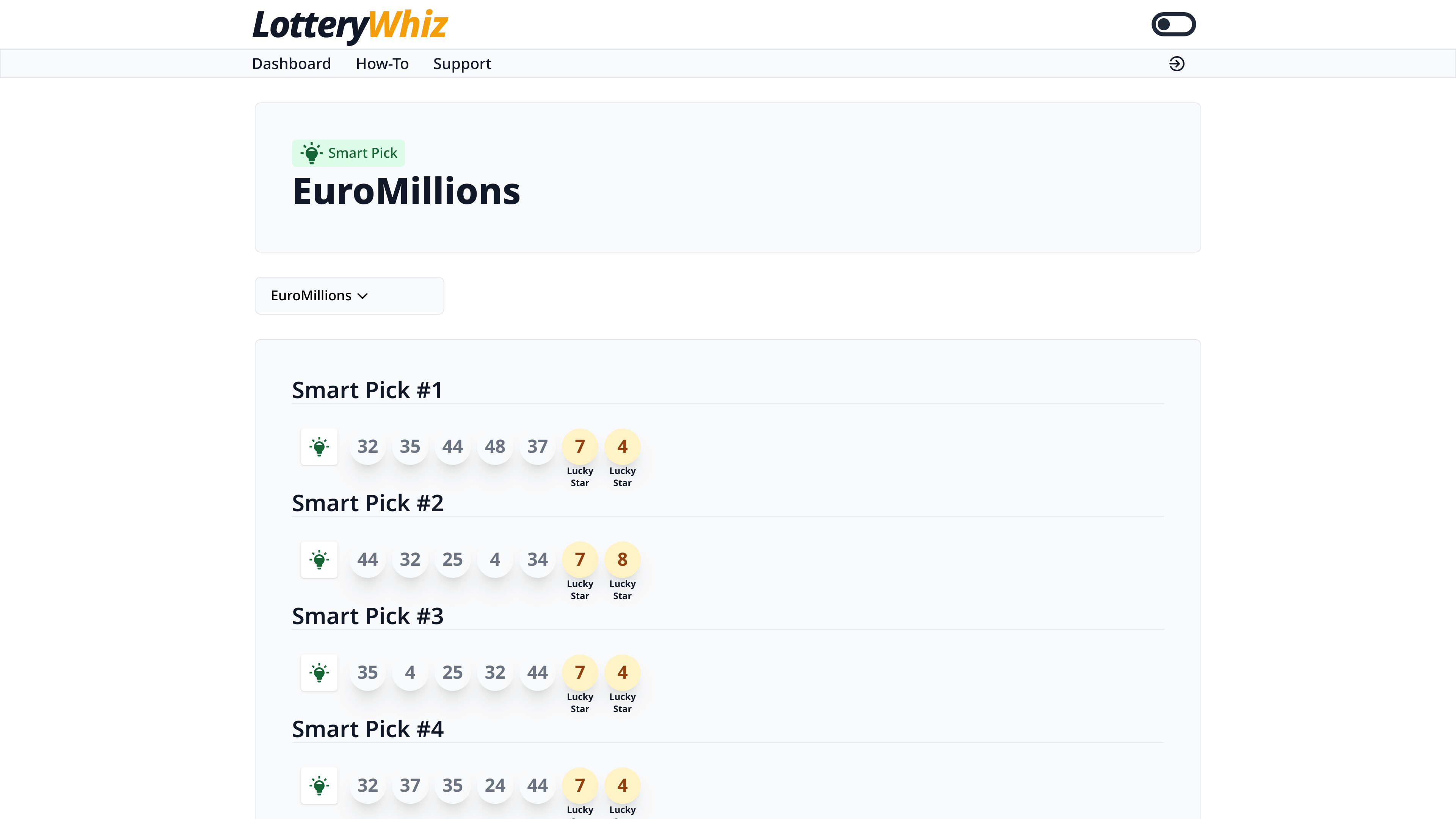Click the lightbulb icon for Smart Pick #3
Viewport: 1456px width, 819px height.
pos(319,673)
